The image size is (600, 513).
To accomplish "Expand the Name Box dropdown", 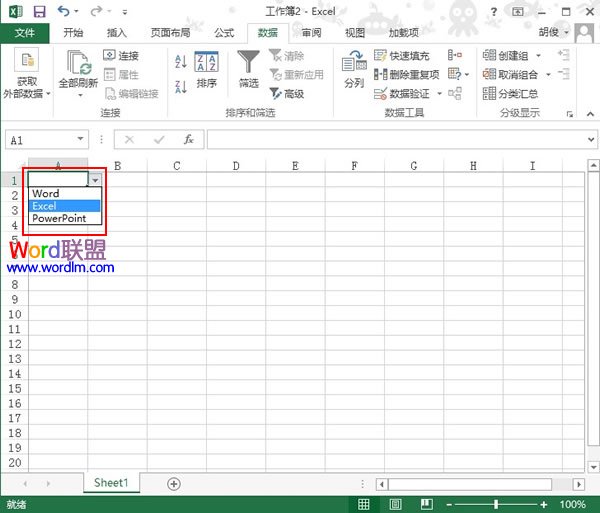I will 80,138.
